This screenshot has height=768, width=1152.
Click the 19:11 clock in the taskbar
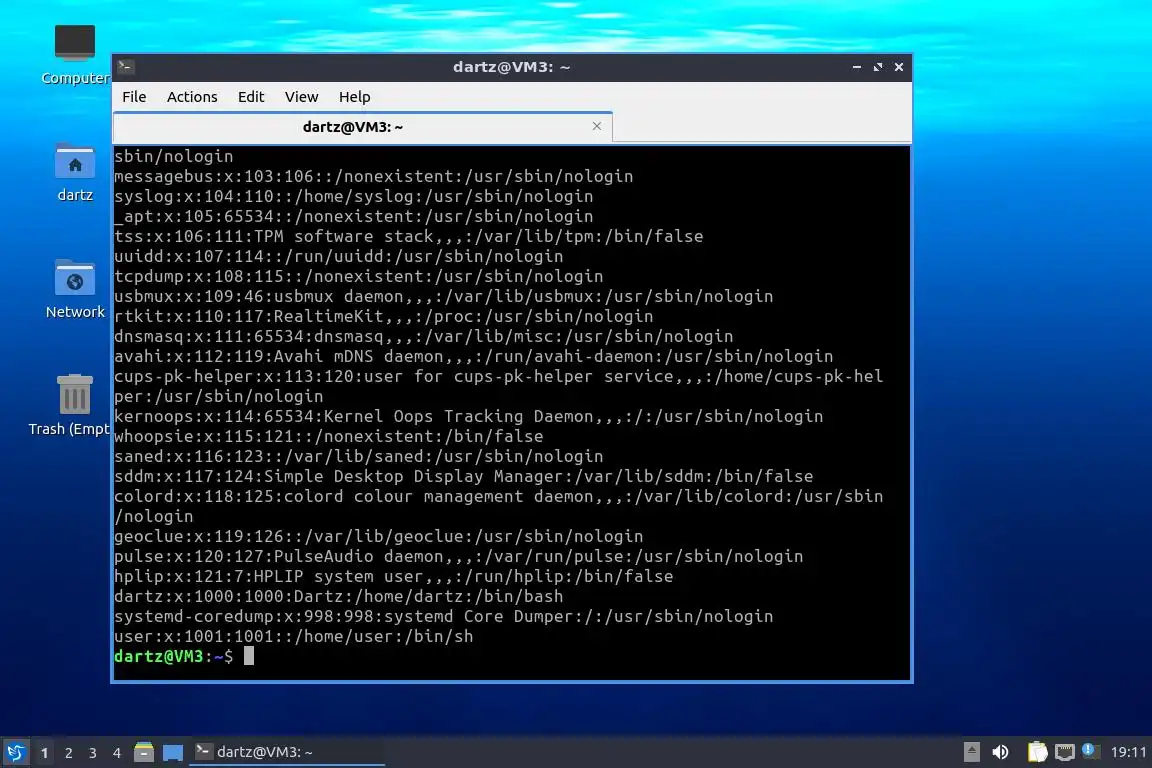[1128, 752]
